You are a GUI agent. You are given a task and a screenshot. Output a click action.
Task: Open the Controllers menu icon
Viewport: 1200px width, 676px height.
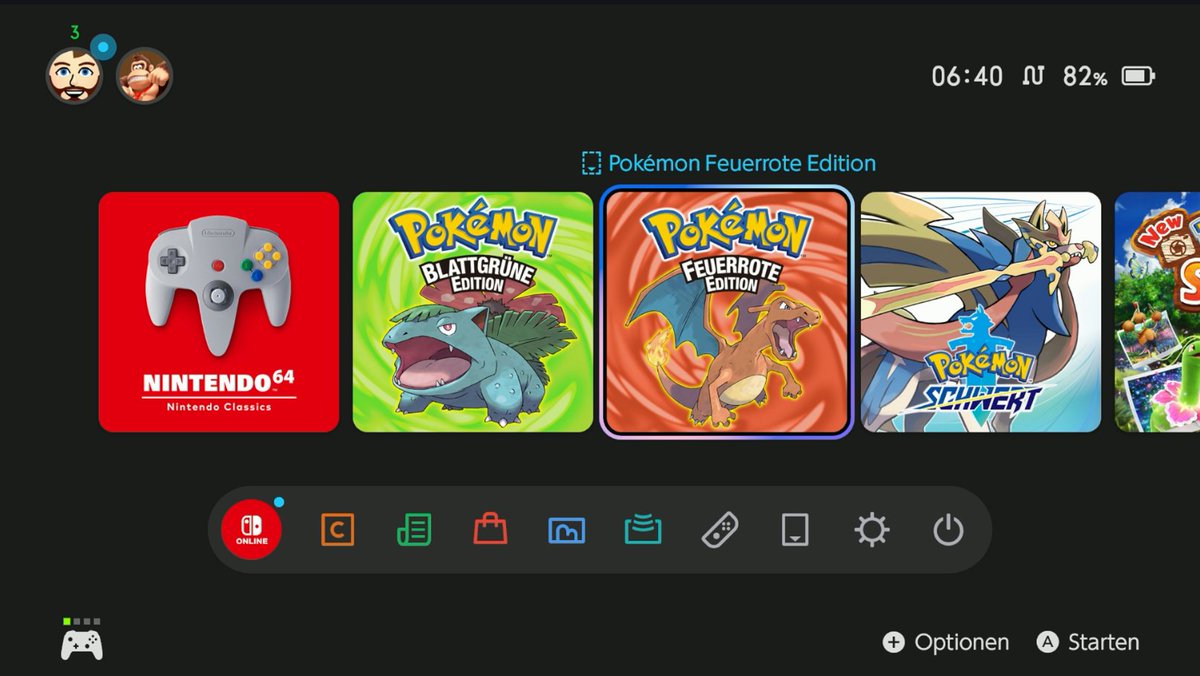pyautogui.click(x=720, y=531)
